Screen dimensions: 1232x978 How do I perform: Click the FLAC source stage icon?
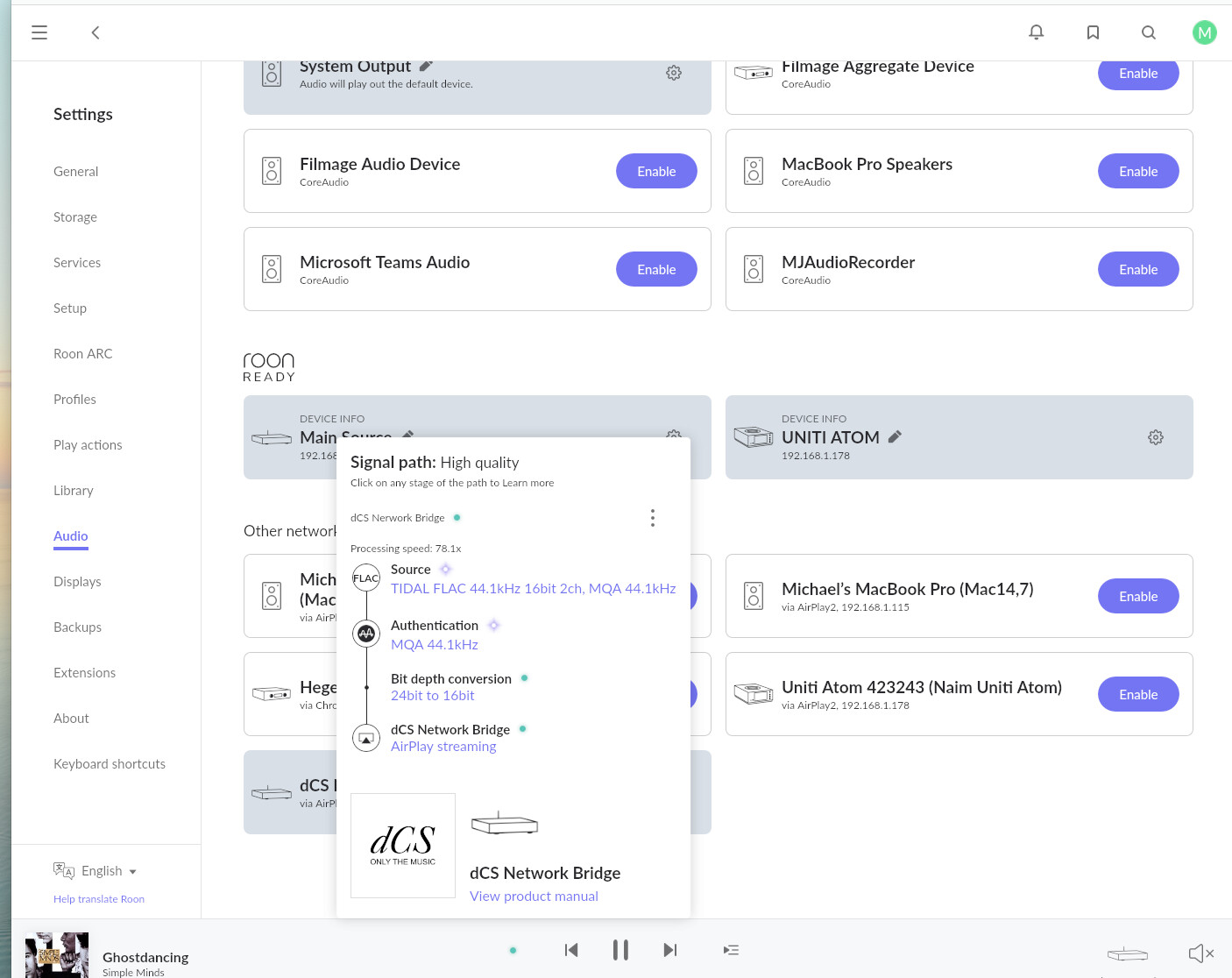click(366, 578)
